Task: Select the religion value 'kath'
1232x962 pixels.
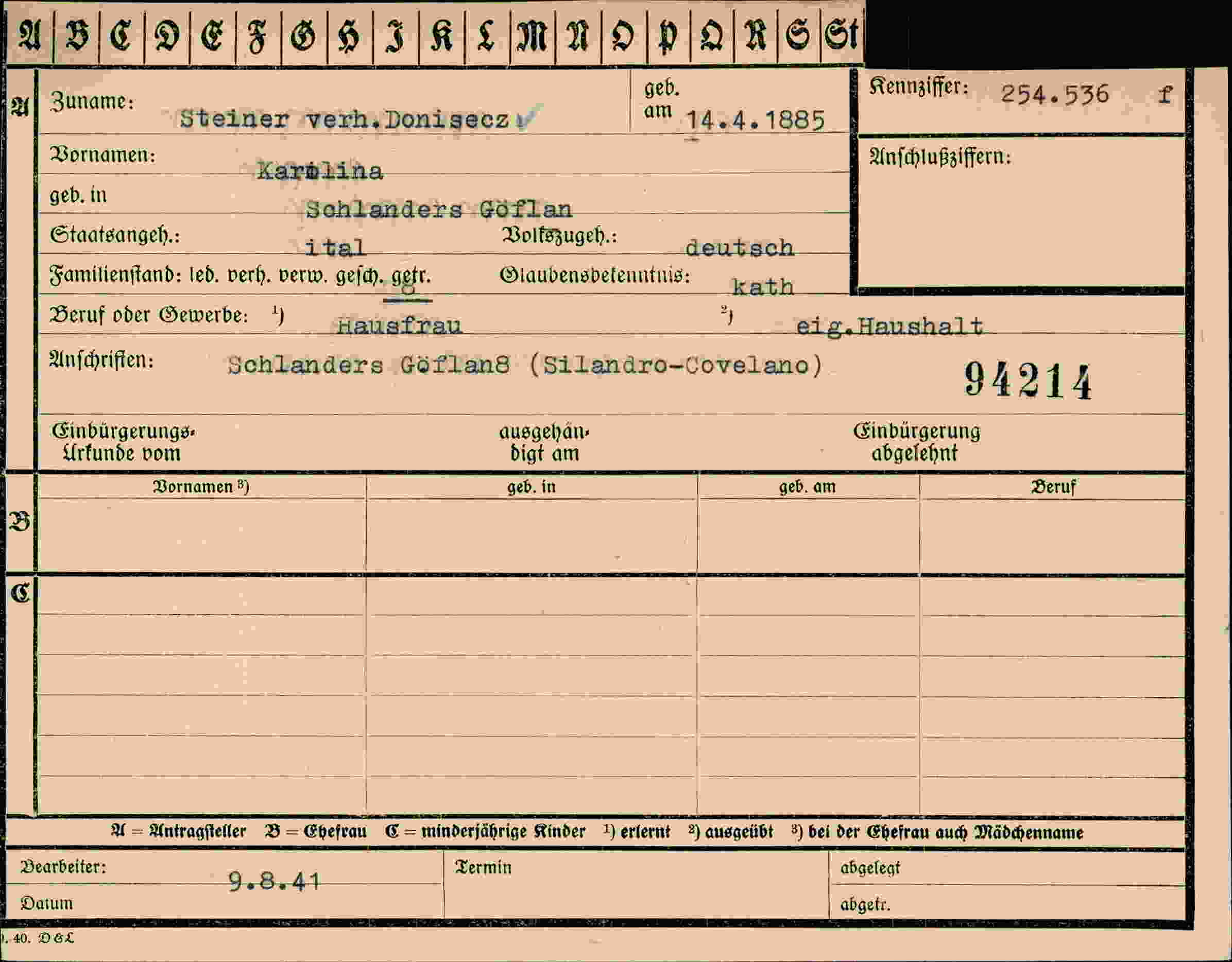Action: point(763,287)
